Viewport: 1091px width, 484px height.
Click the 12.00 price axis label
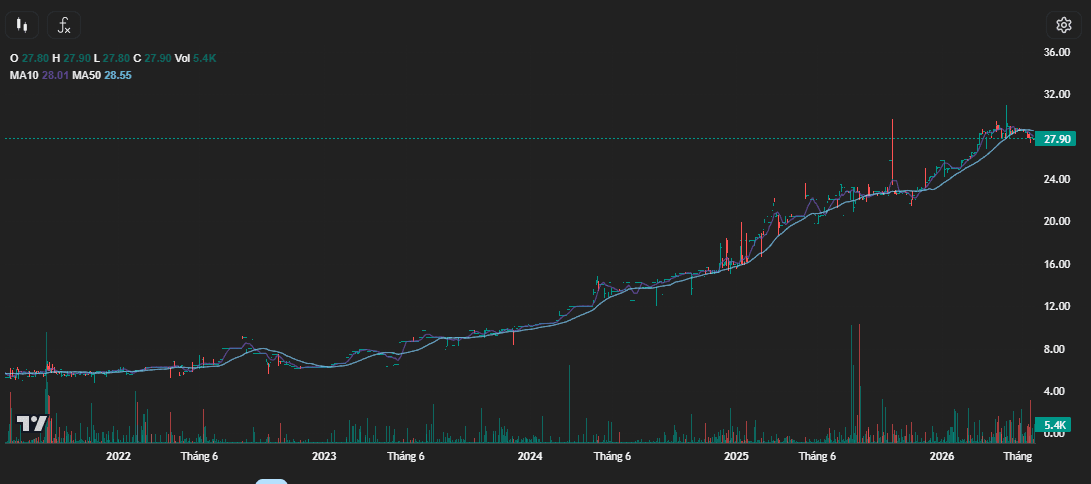1057,307
